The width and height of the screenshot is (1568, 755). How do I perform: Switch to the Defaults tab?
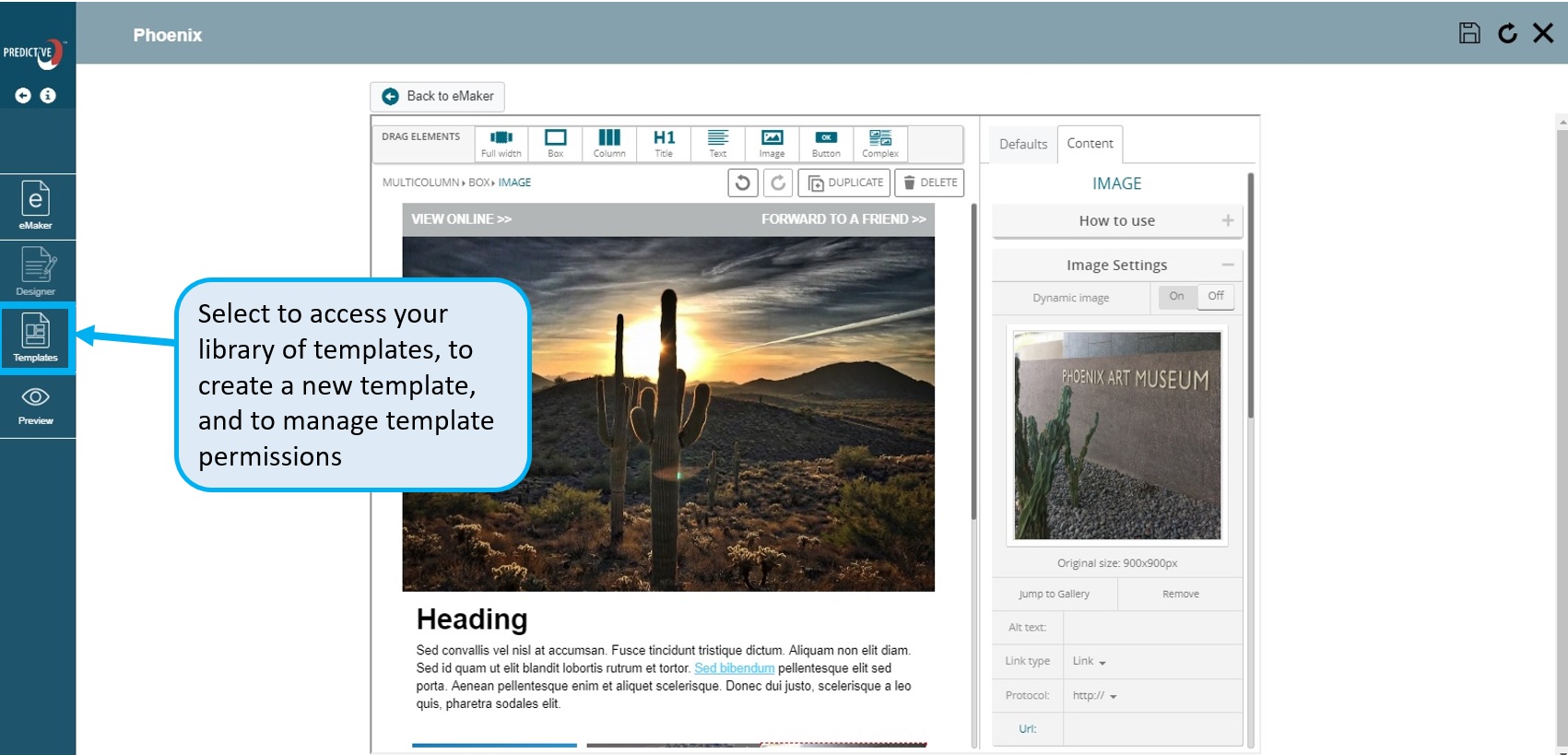click(x=1022, y=144)
